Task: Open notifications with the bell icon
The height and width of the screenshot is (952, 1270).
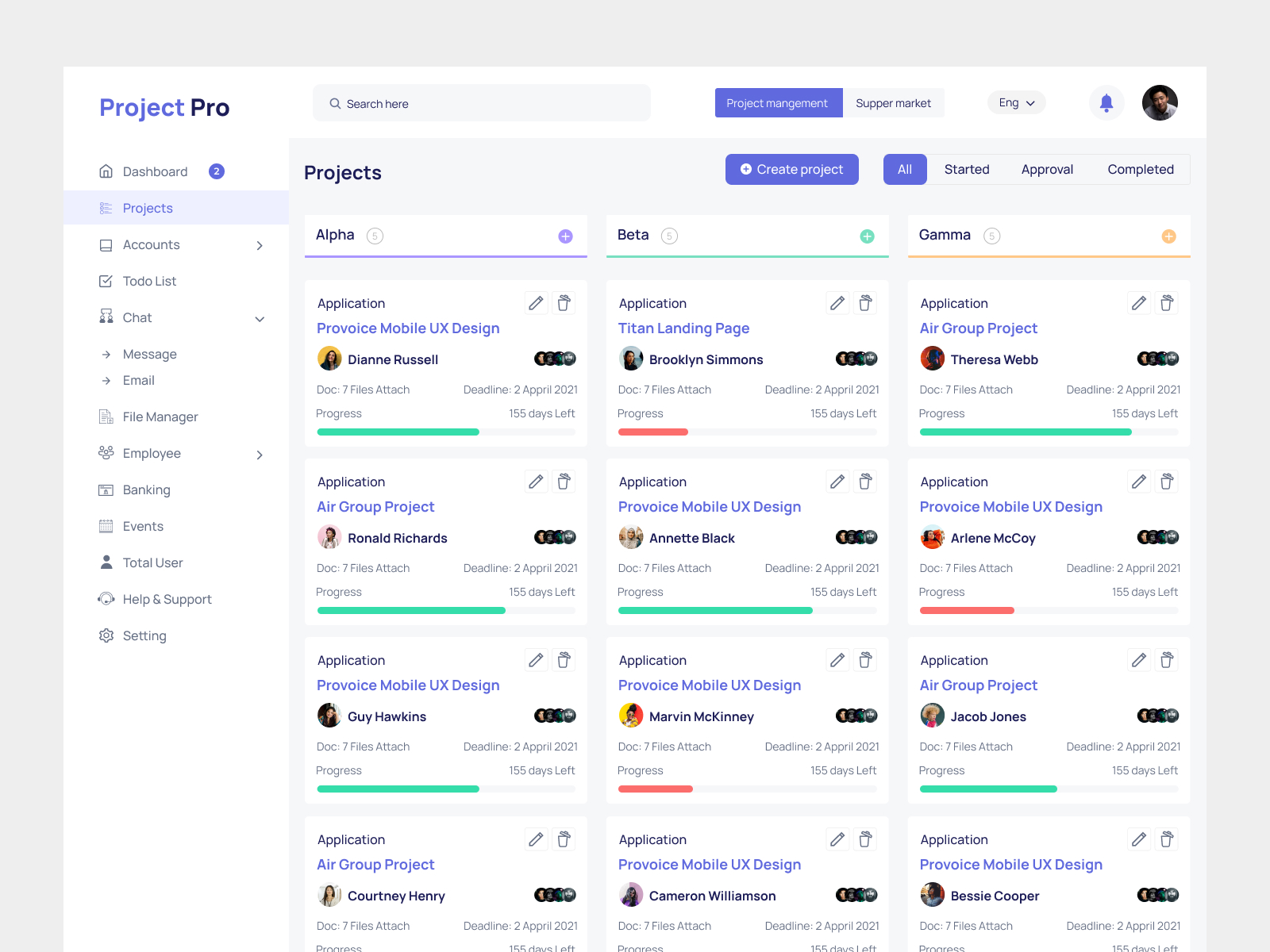Action: [x=1106, y=102]
